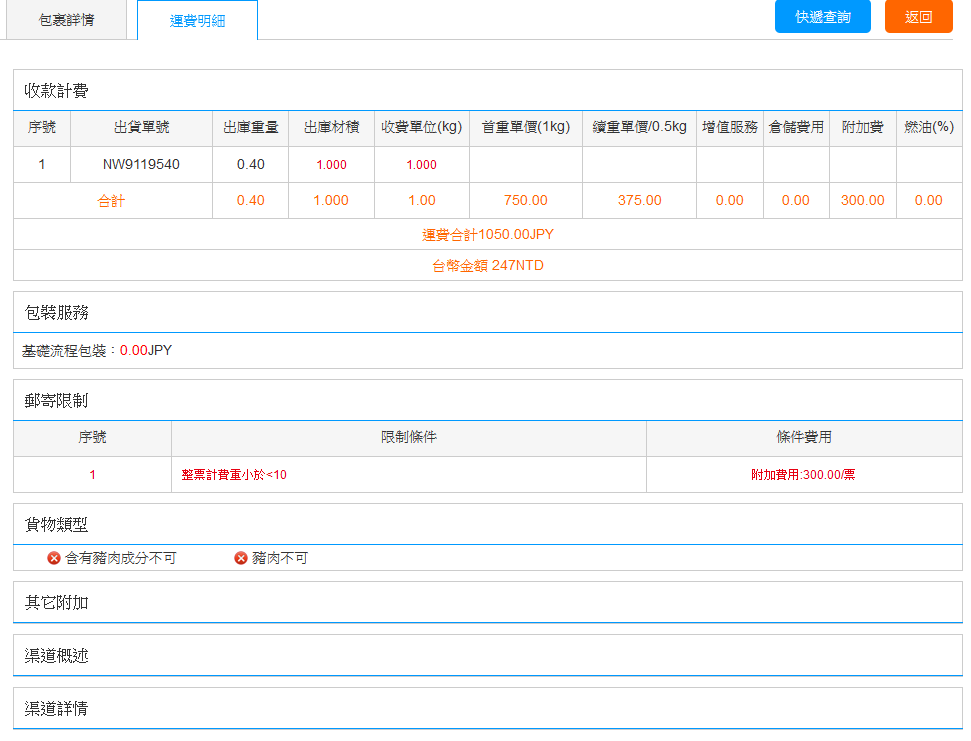Click the red X icon beside 含有豬肉成分不可
This screenshot has height=741, width=971.
pyautogui.click(x=54, y=558)
